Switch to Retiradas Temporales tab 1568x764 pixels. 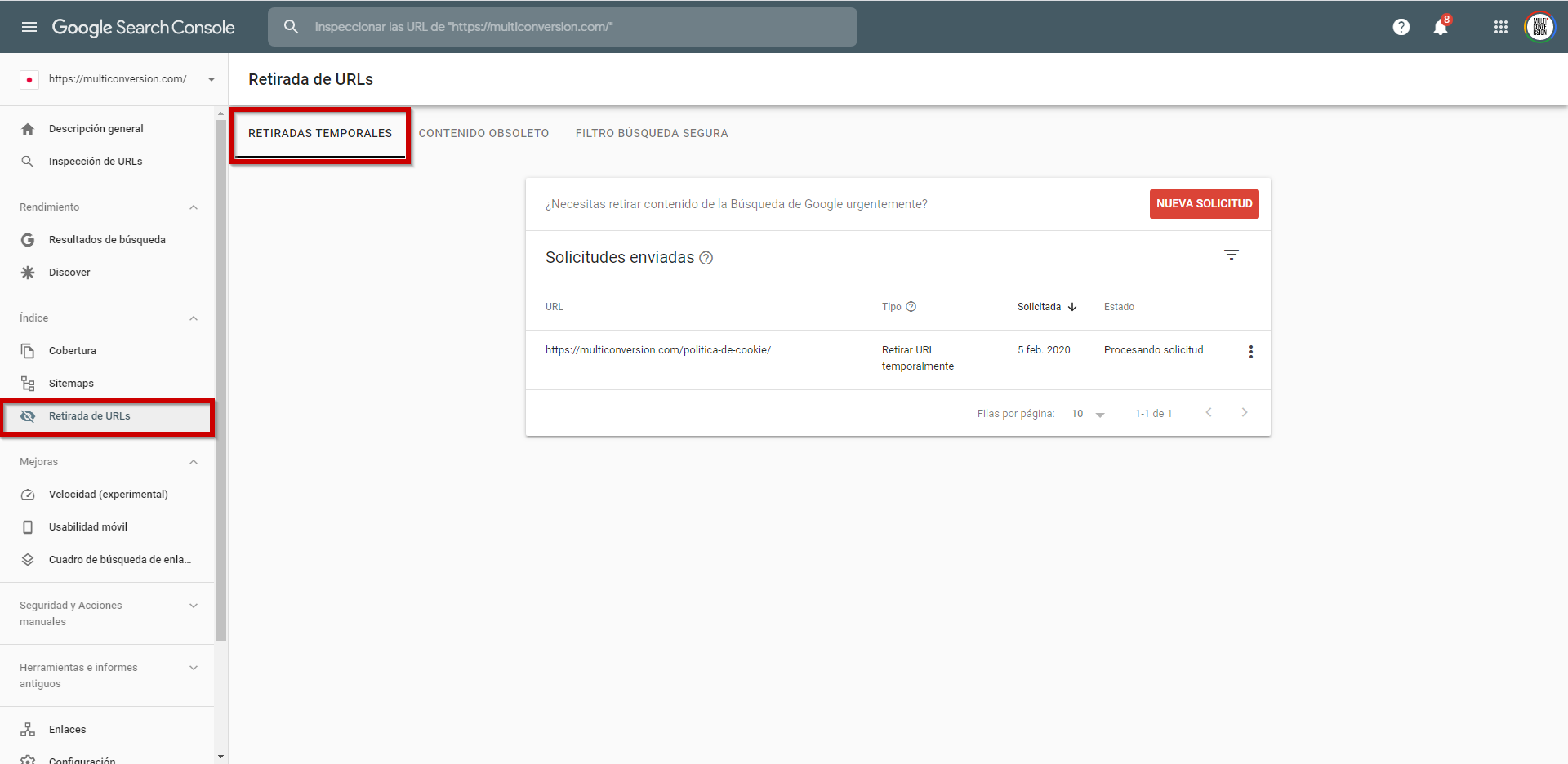coord(320,133)
